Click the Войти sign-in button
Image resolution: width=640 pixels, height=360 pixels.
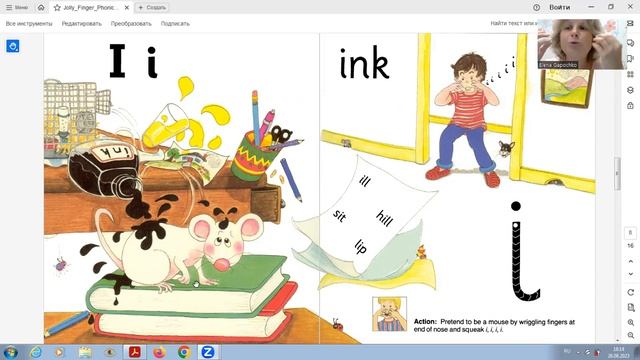(559, 7)
